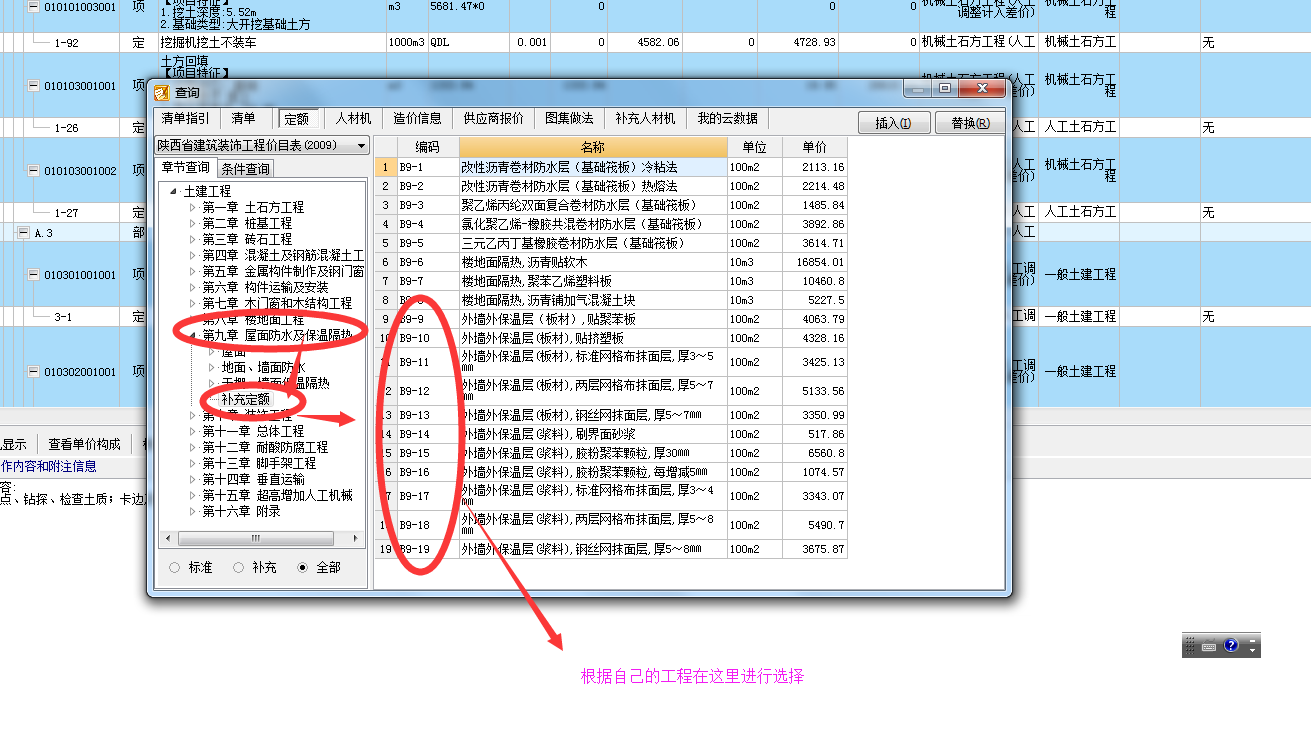Click the 编码 column header
Viewport: 1311px width, 730px height.
tap(427, 147)
